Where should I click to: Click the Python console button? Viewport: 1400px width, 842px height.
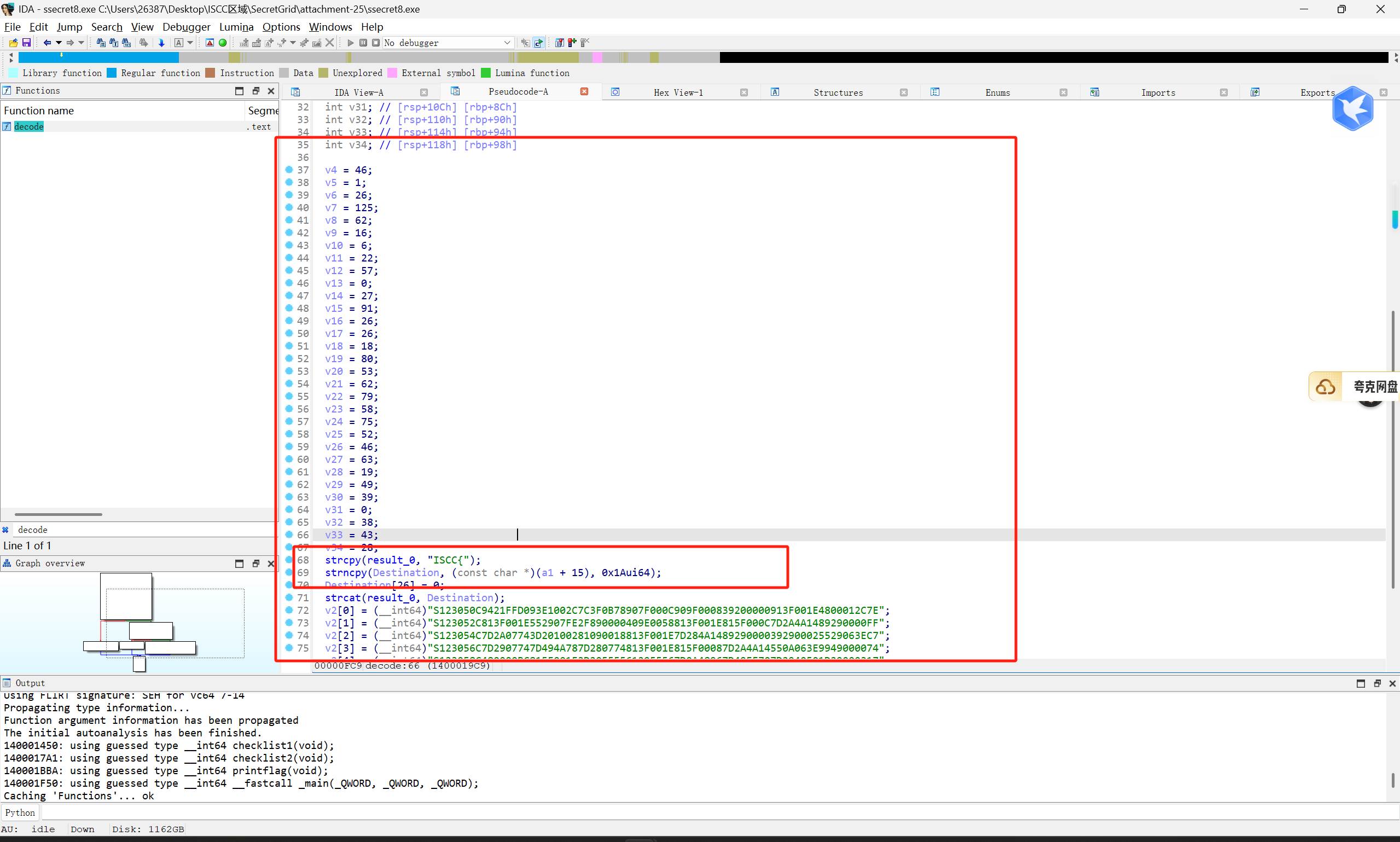(x=20, y=812)
